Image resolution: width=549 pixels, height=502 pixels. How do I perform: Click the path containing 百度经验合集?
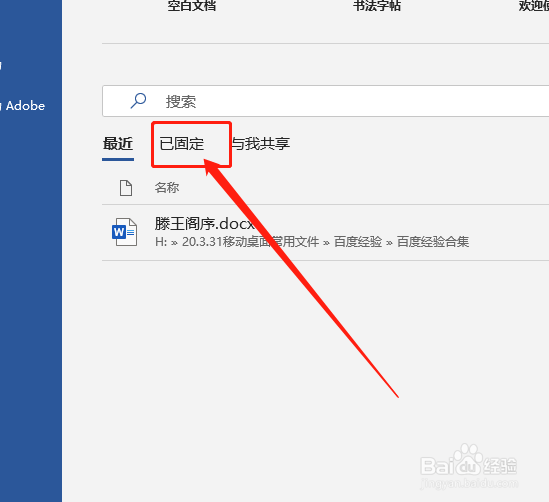312,242
